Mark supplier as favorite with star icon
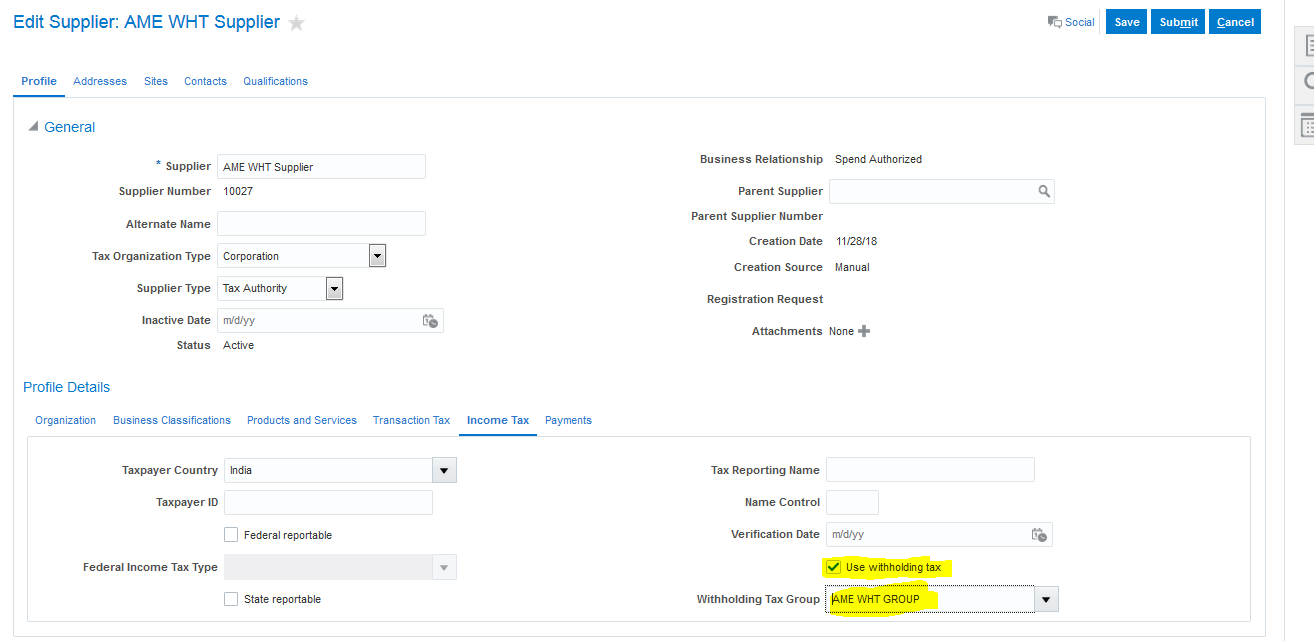 coord(297,23)
